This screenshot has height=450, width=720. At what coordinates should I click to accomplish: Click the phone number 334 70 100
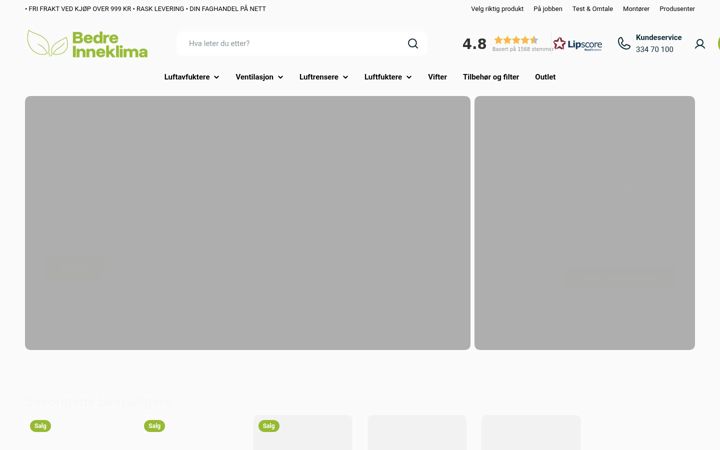click(654, 50)
